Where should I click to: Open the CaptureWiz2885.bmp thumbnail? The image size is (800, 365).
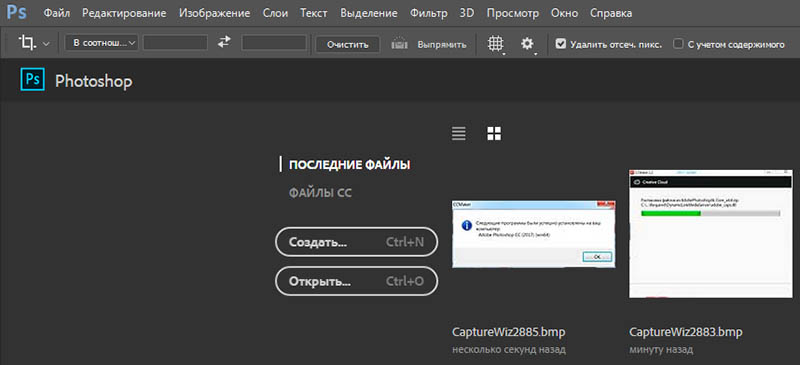[x=533, y=234]
